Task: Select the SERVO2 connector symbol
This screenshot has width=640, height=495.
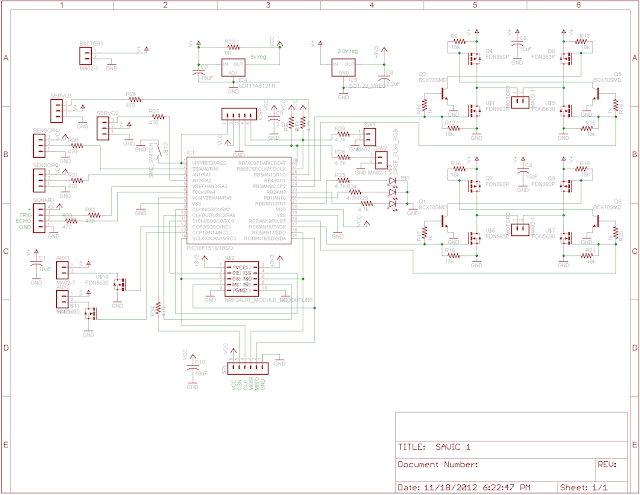Action: tap(102, 128)
